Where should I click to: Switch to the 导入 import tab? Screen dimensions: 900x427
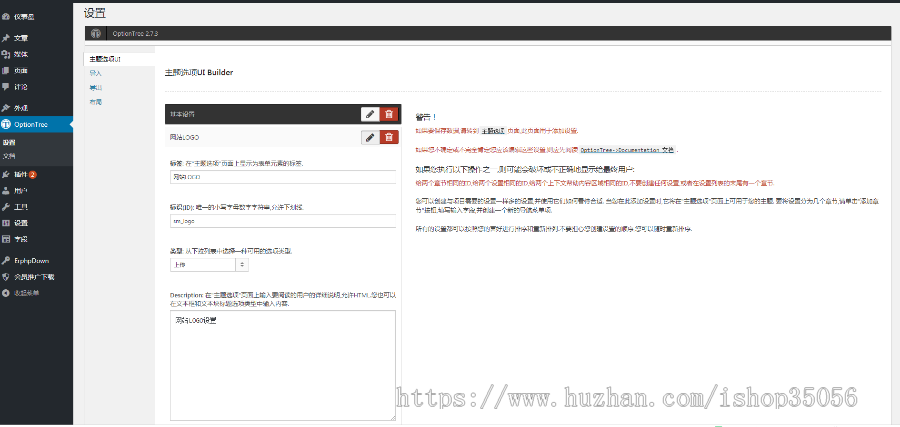(x=95, y=73)
